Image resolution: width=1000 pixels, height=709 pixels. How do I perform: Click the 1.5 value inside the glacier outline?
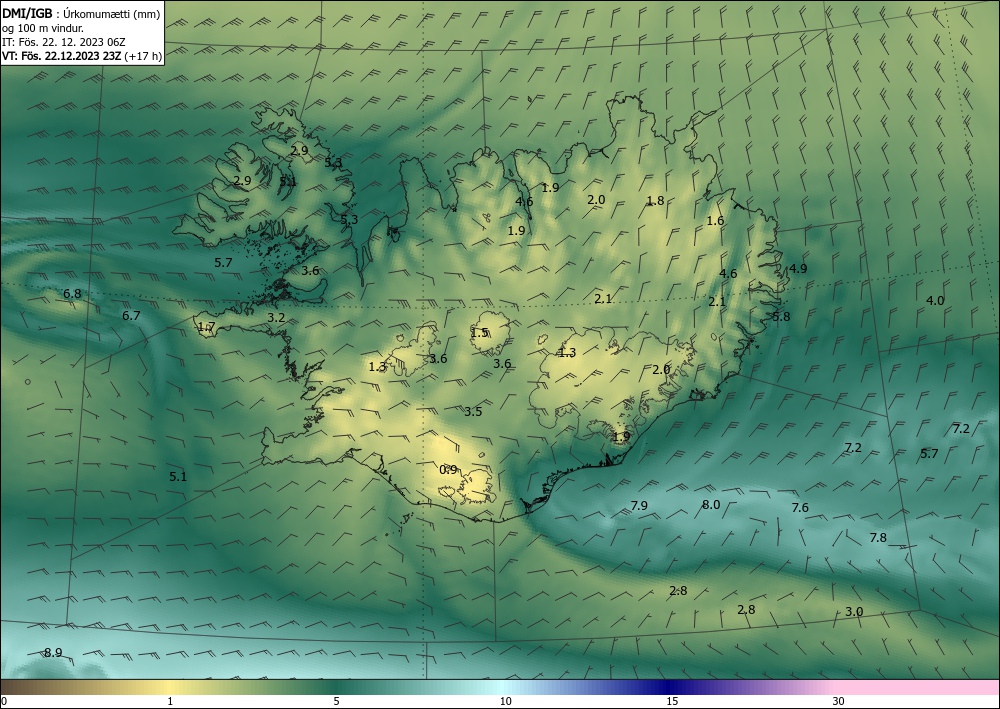tap(480, 332)
